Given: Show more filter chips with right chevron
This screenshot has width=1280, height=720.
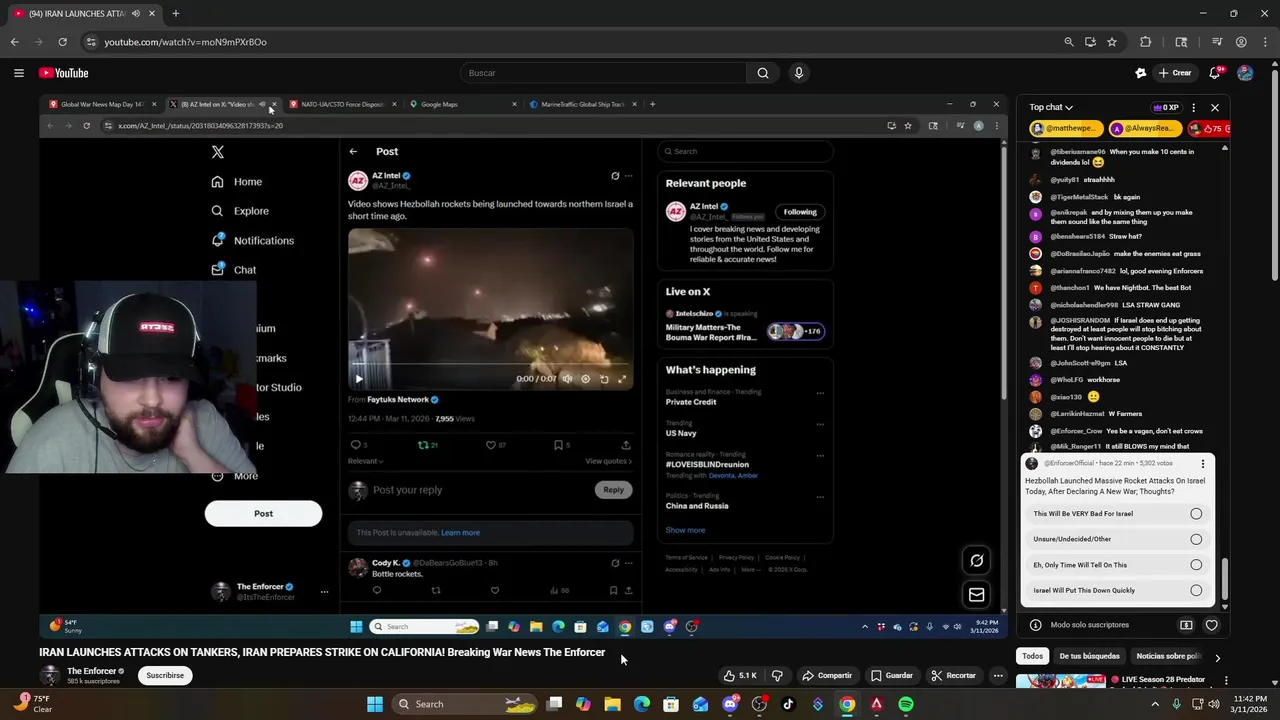Looking at the screenshot, I should 1217,657.
